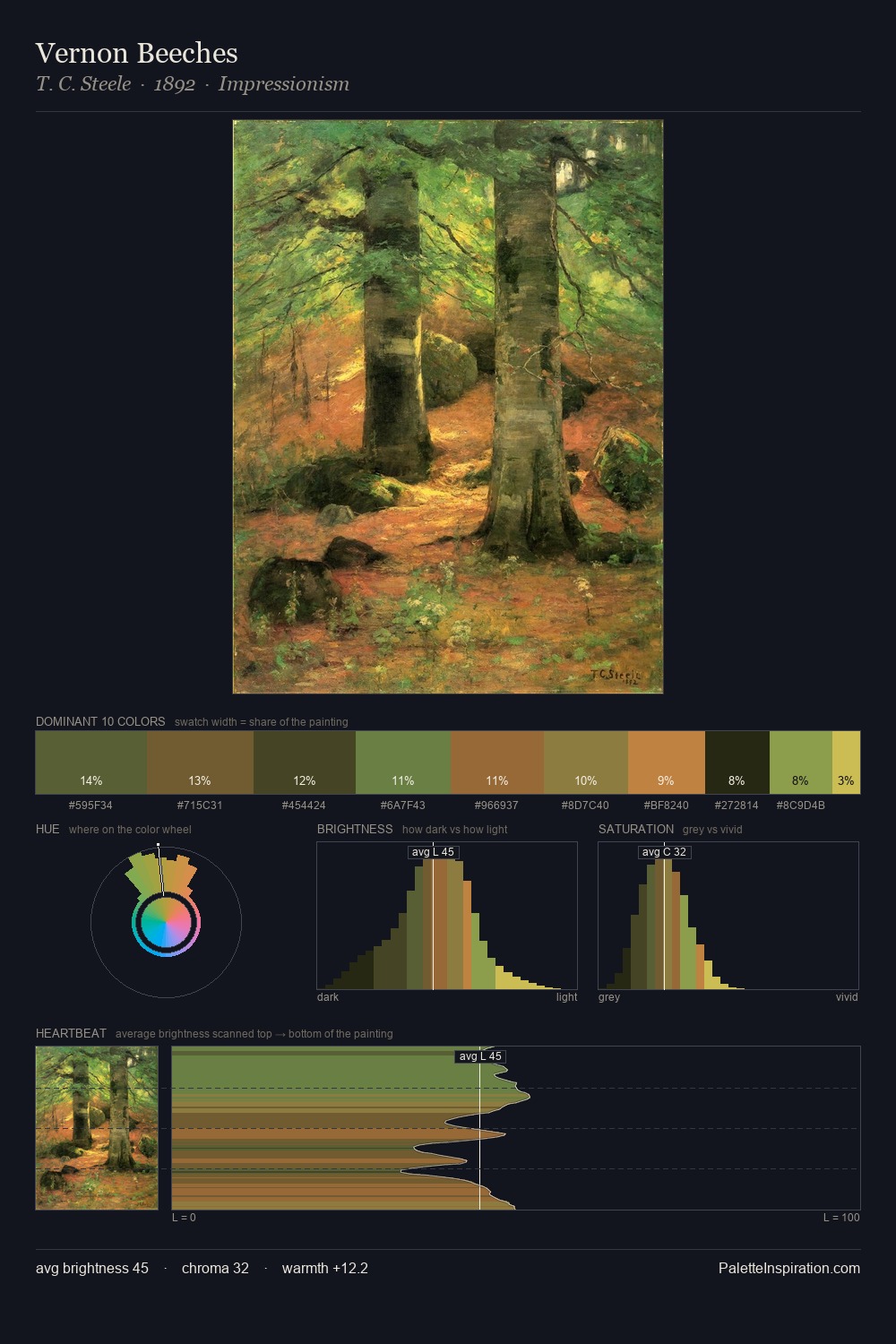The width and height of the screenshot is (896, 1344).
Task: Click the avg L 45 label in Brightness chart
Action: [x=433, y=852]
